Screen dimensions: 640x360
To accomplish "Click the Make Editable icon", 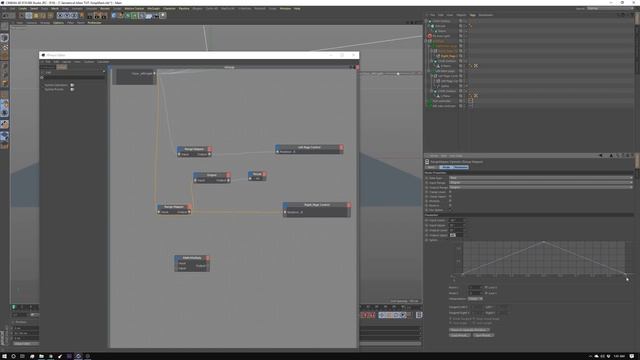I will (x=4, y=27).
